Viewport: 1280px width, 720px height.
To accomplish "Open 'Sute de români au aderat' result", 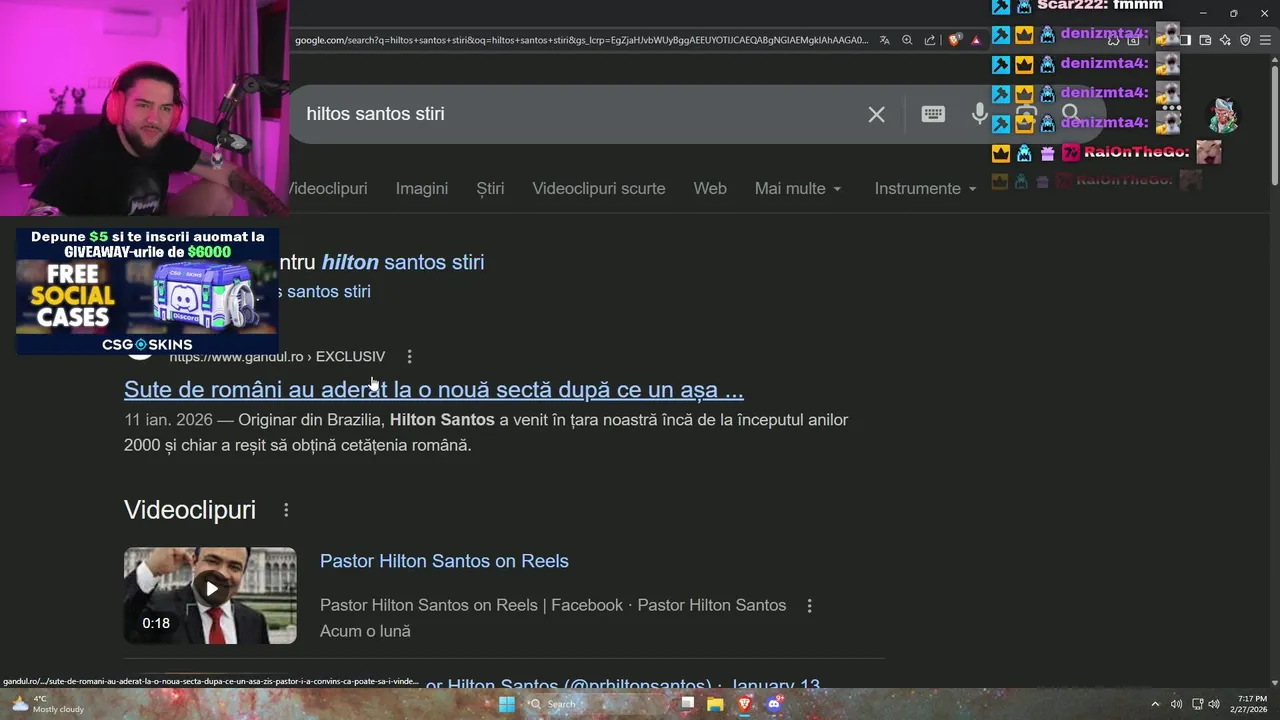I will (x=434, y=389).
